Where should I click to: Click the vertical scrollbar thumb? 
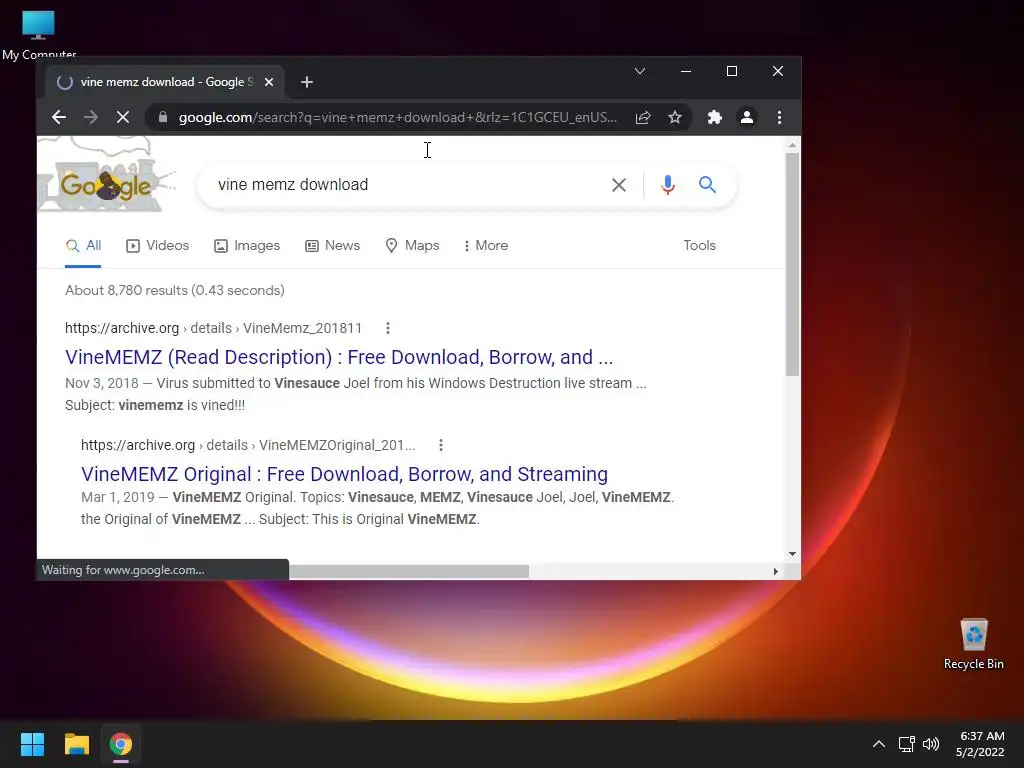(x=792, y=264)
